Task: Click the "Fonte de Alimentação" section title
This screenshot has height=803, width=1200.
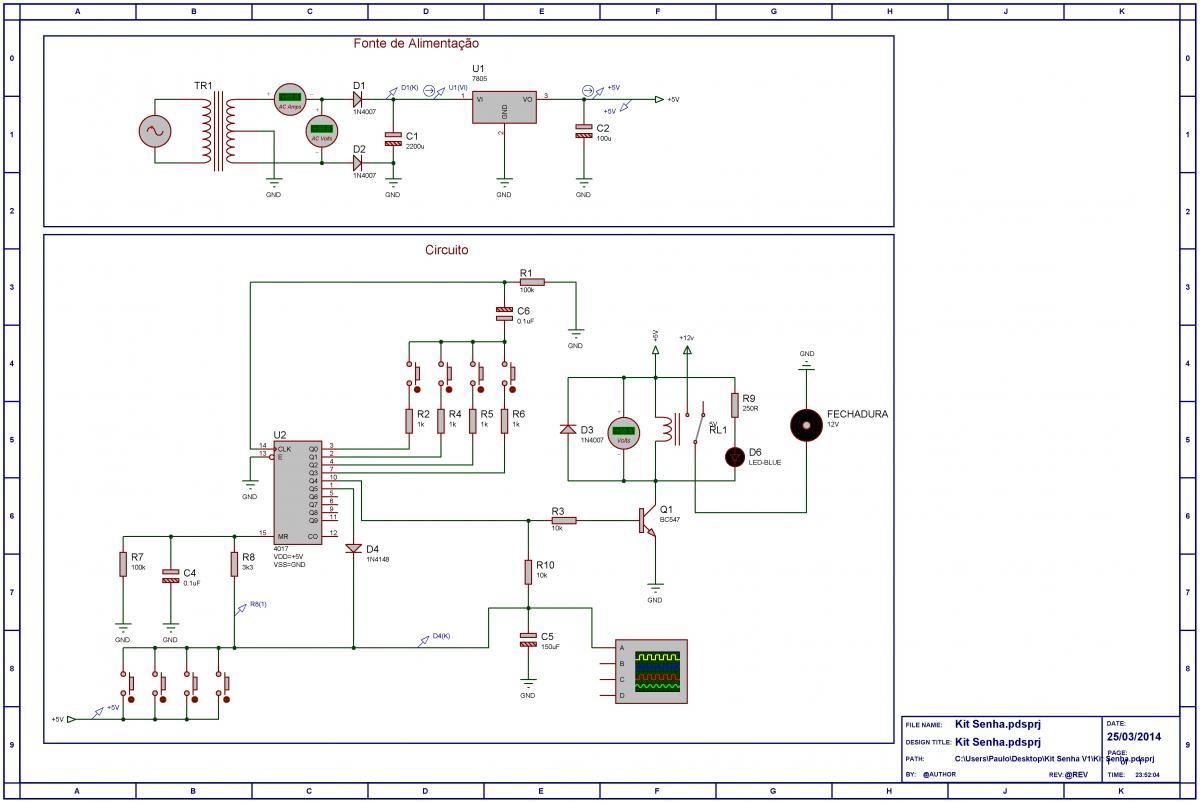Action: click(416, 44)
